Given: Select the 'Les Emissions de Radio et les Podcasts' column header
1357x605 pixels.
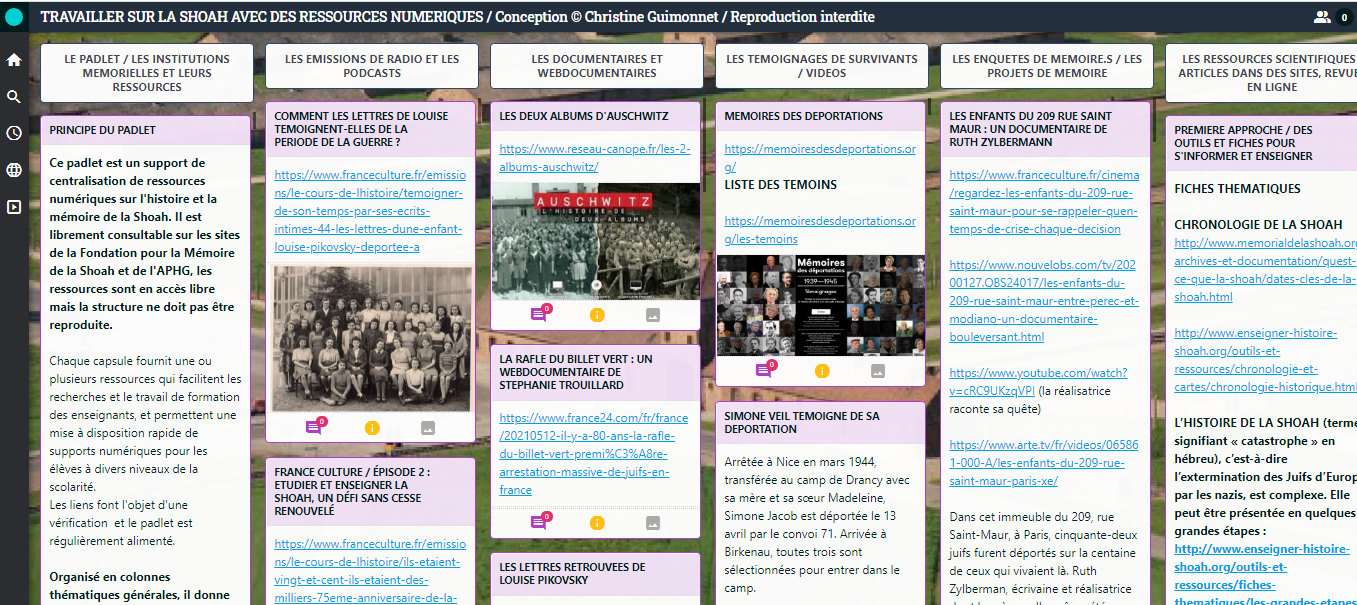Looking at the screenshot, I should pyautogui.click(x=372, y=66).
